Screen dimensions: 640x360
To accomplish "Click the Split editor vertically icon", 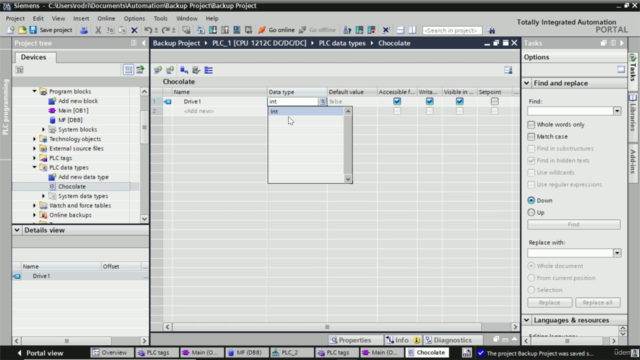I will click(412, 30).
